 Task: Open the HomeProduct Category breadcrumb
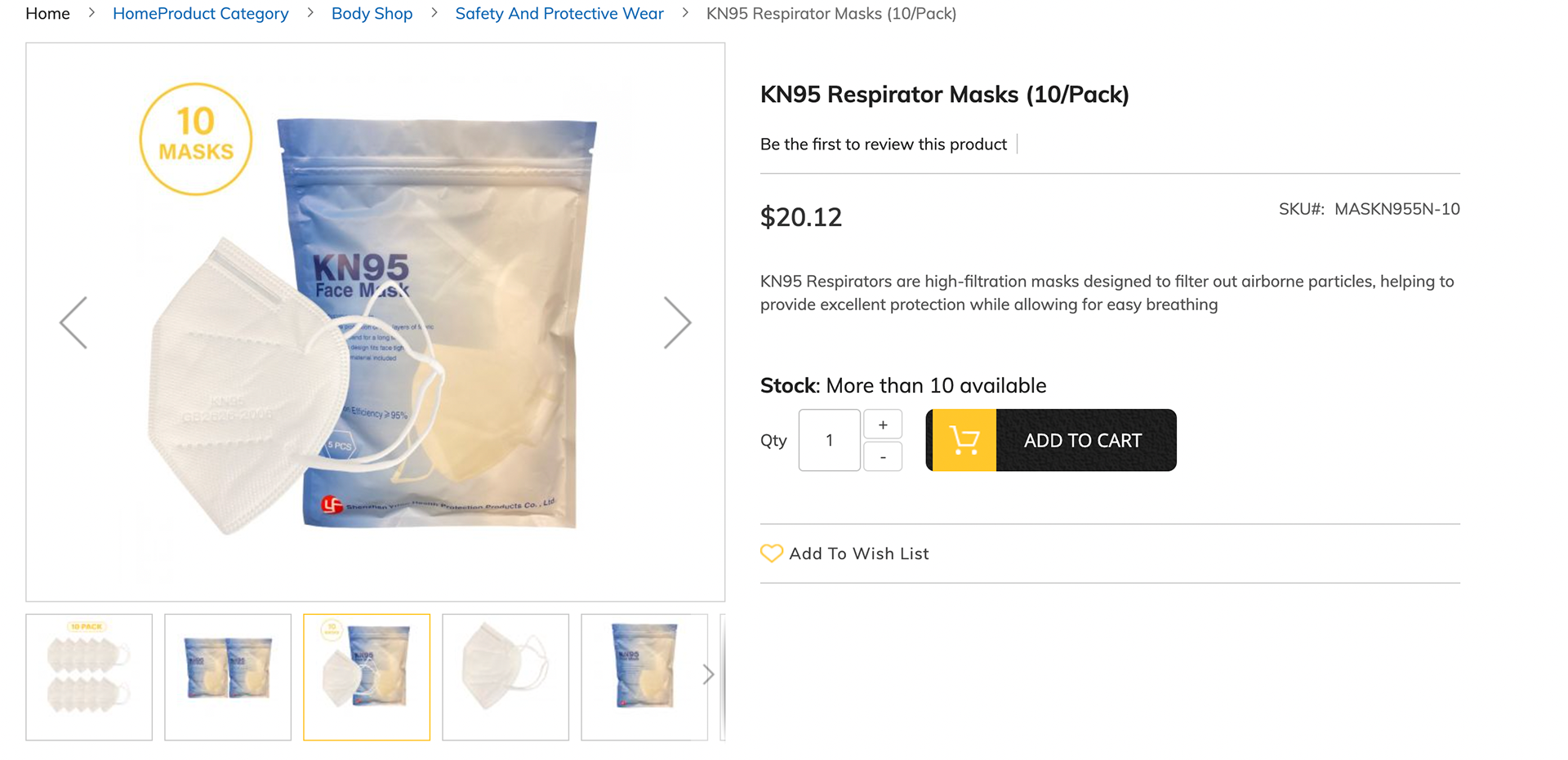(x=200, y=14)
